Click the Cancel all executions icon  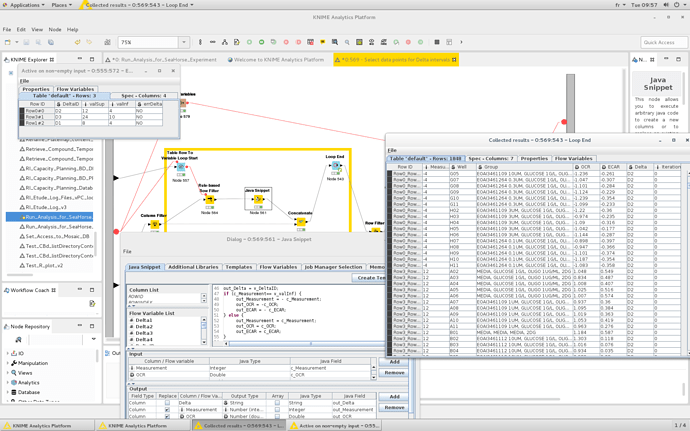tap(298, 42)
